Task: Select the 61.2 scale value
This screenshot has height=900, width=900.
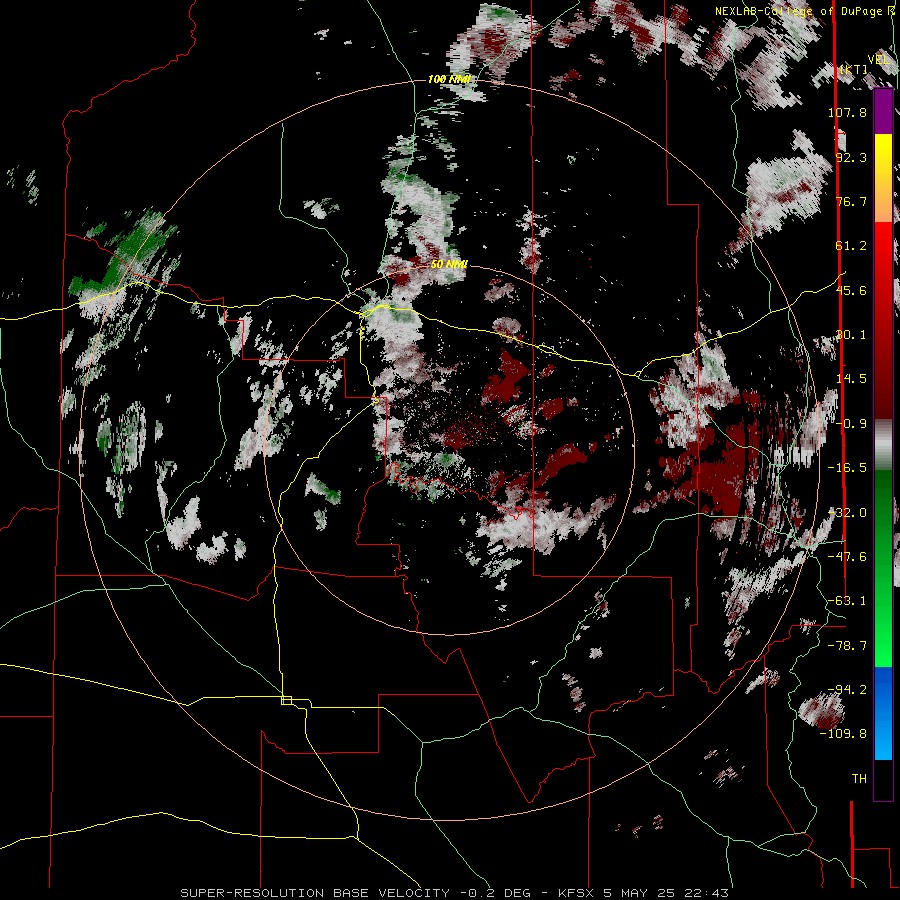Action: [851, 246]
